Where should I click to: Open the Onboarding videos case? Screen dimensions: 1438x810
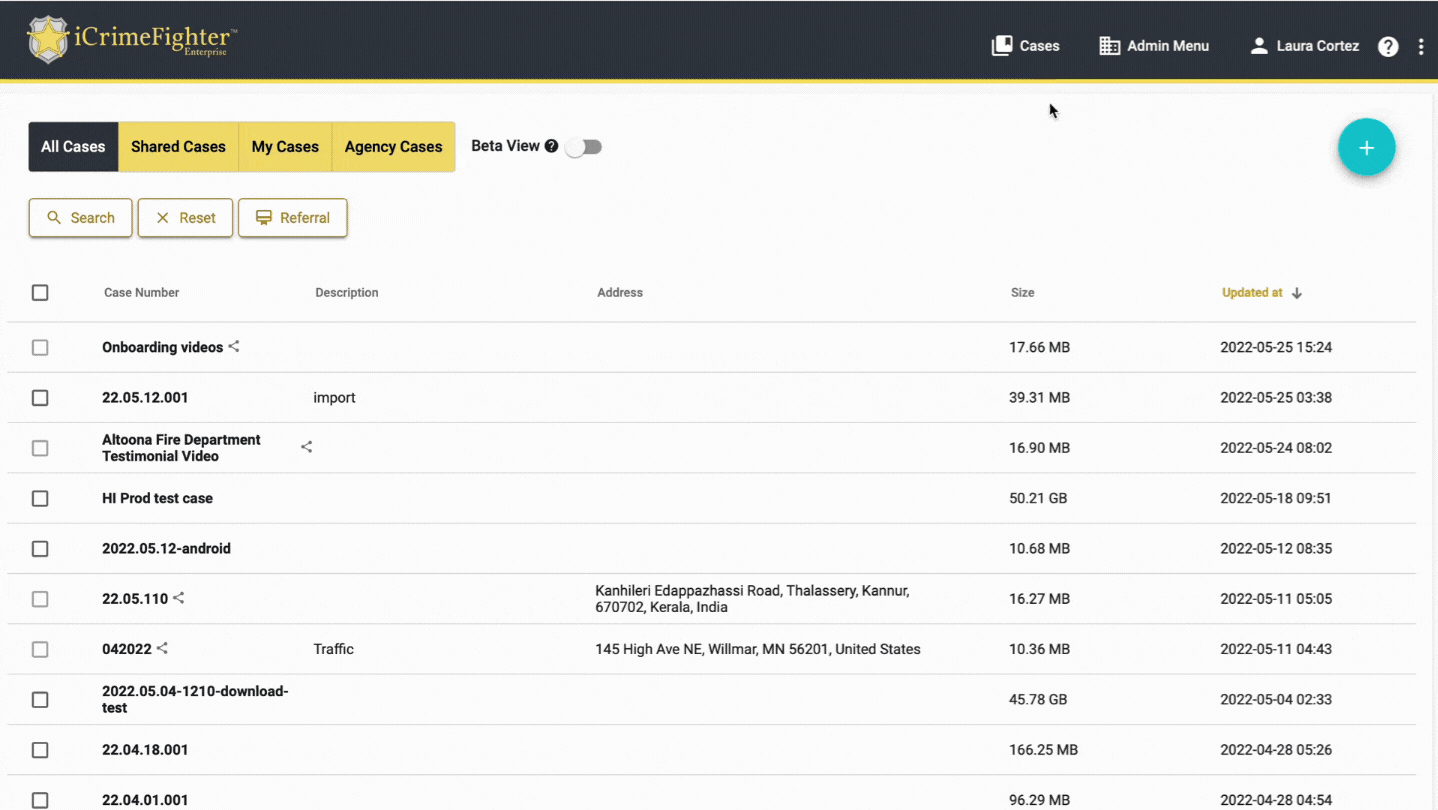(162, 348)
